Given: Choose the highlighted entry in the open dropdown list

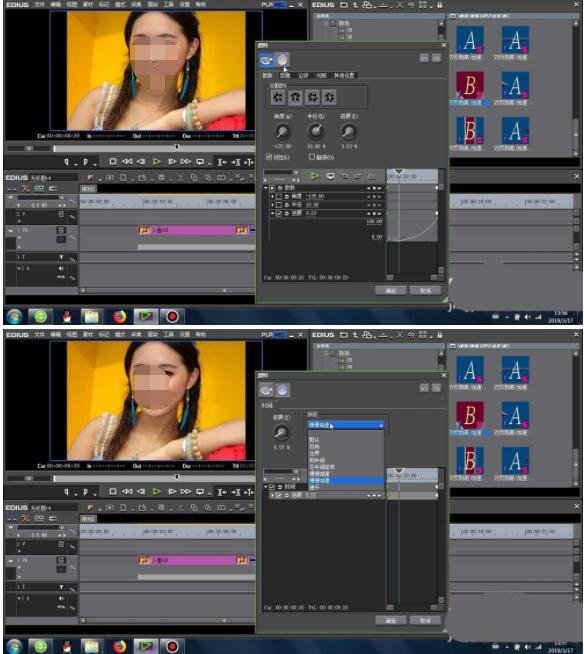Looking at the screenshot, I should coord(345,480).
